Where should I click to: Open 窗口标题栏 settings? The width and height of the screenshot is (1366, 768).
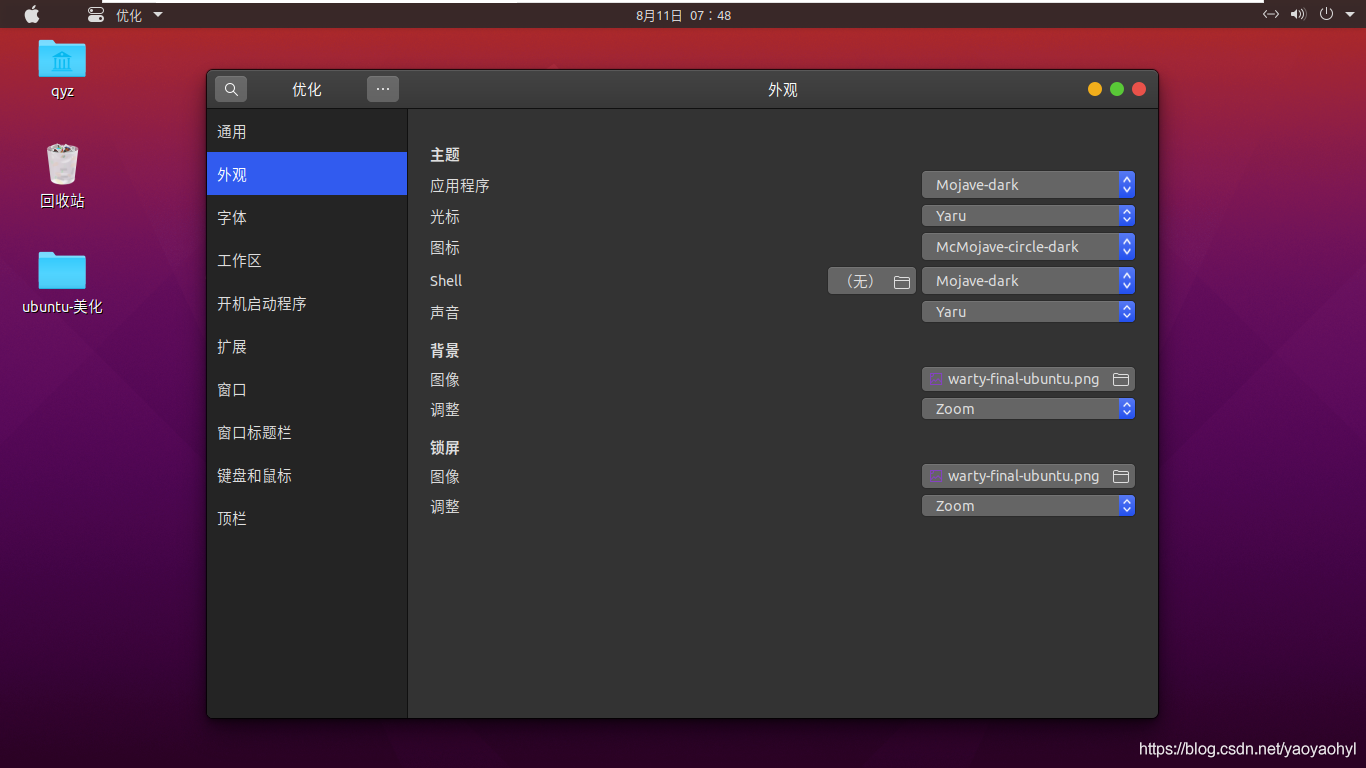coord(307,432)
